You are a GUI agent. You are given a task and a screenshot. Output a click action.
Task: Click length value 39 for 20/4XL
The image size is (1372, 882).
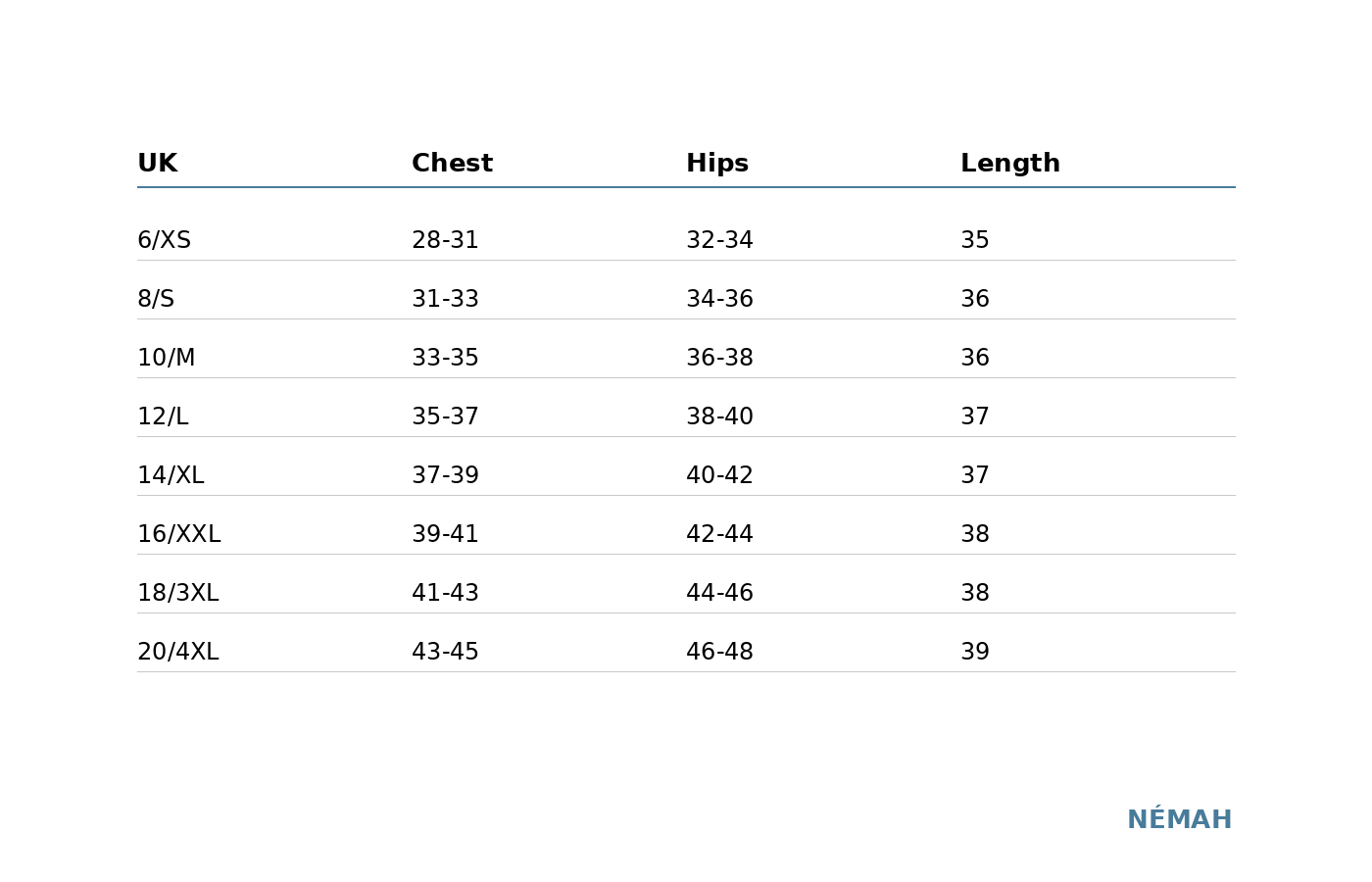tap(974, 652)
